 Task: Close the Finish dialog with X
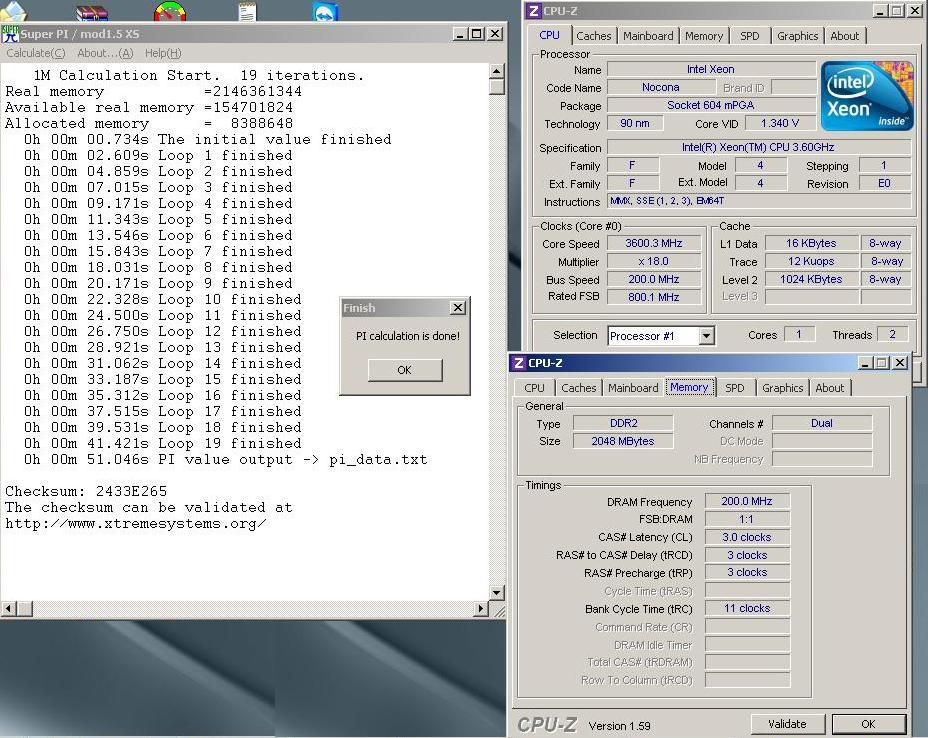pyautogui.click(x=458, y=308)
